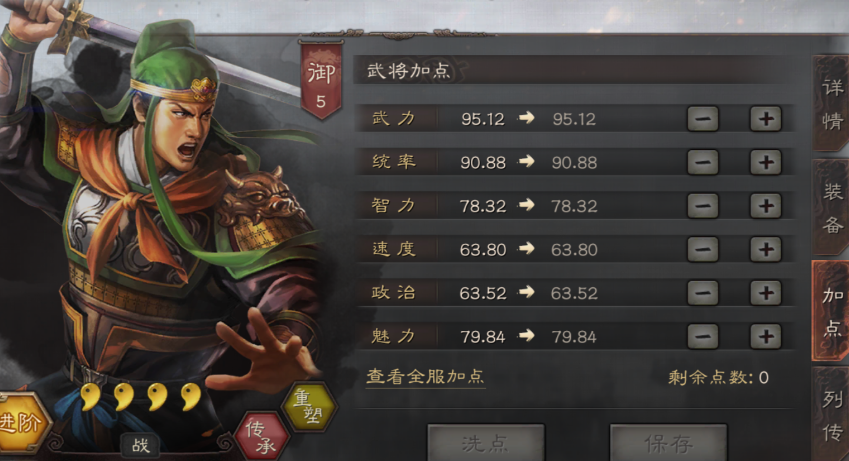Increase 武力 with the plus button
The height and width of the screenshot is (461, 849).
pos(766,119)
